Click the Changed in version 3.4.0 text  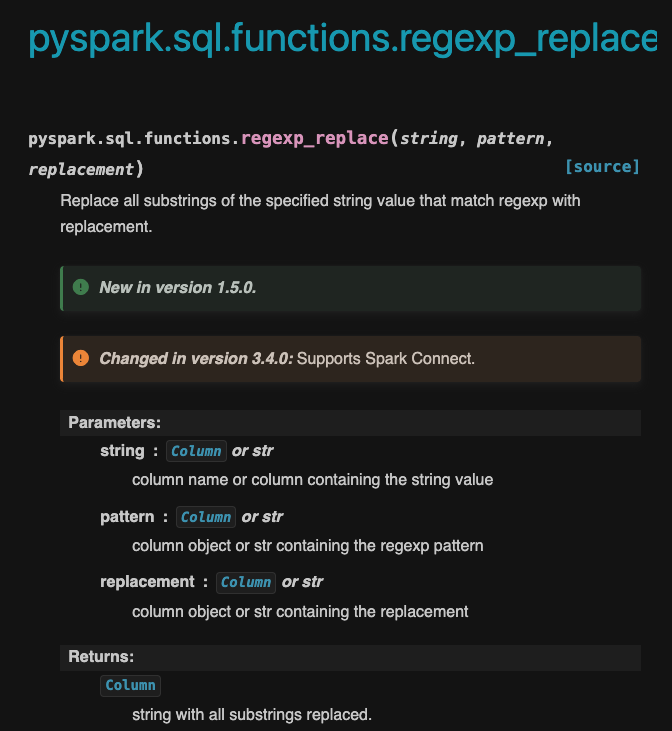click(x=196, y=358)
